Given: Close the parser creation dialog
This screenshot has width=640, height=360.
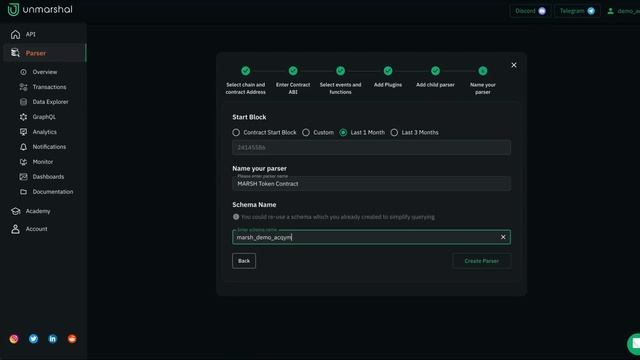Looking at the screenshot, I should coord(514,65).
